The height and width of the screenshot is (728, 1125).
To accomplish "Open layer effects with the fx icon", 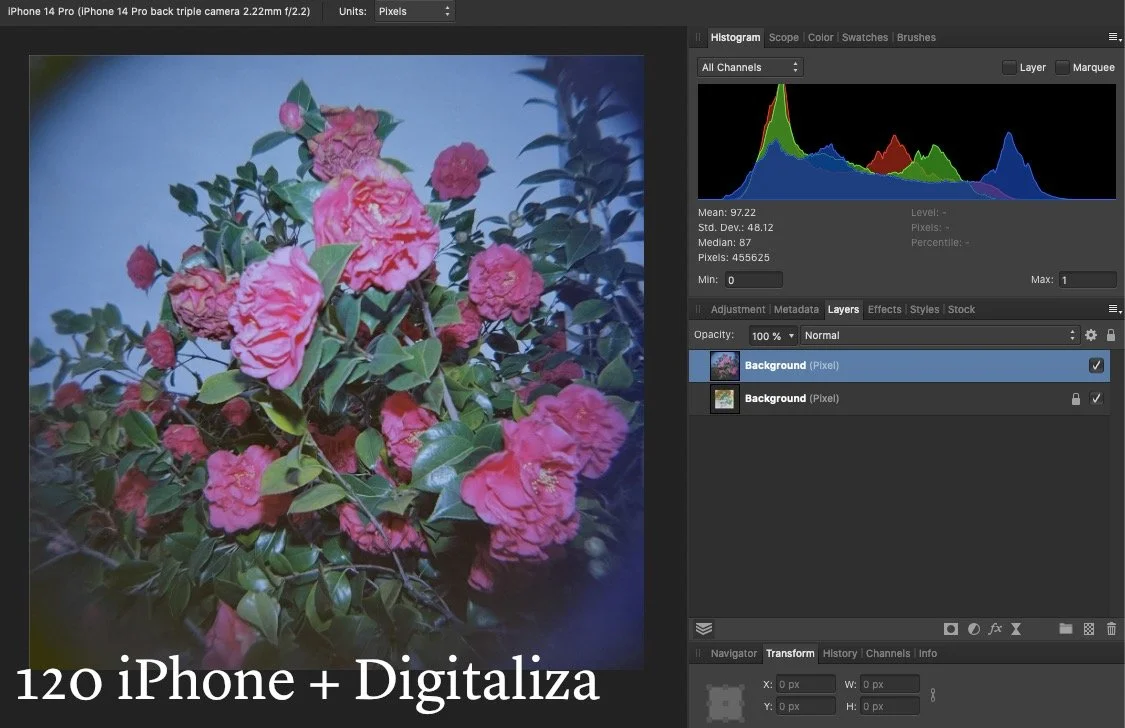I will pos(995,629).
